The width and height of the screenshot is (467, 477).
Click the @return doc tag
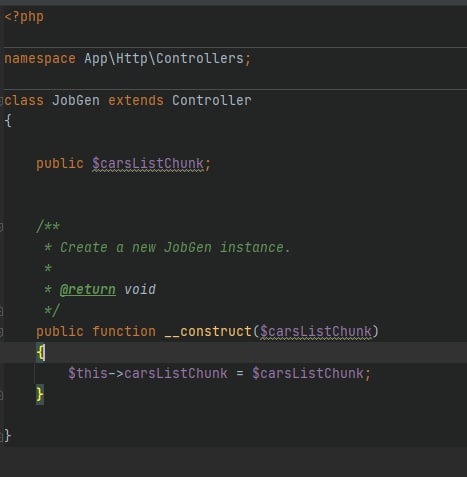pos(88,289)
